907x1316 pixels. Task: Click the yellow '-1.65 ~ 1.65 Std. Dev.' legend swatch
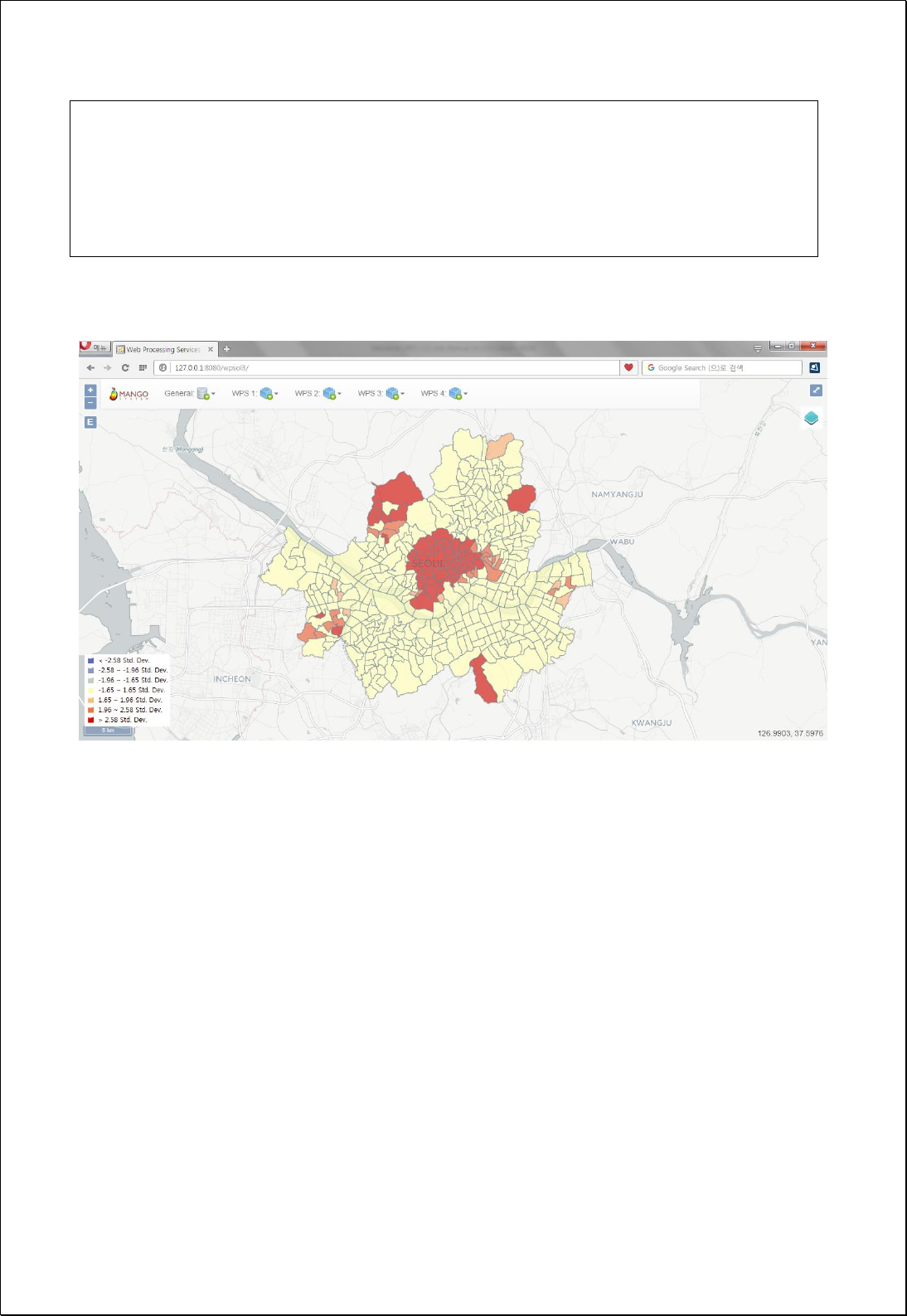click(91, 690)
